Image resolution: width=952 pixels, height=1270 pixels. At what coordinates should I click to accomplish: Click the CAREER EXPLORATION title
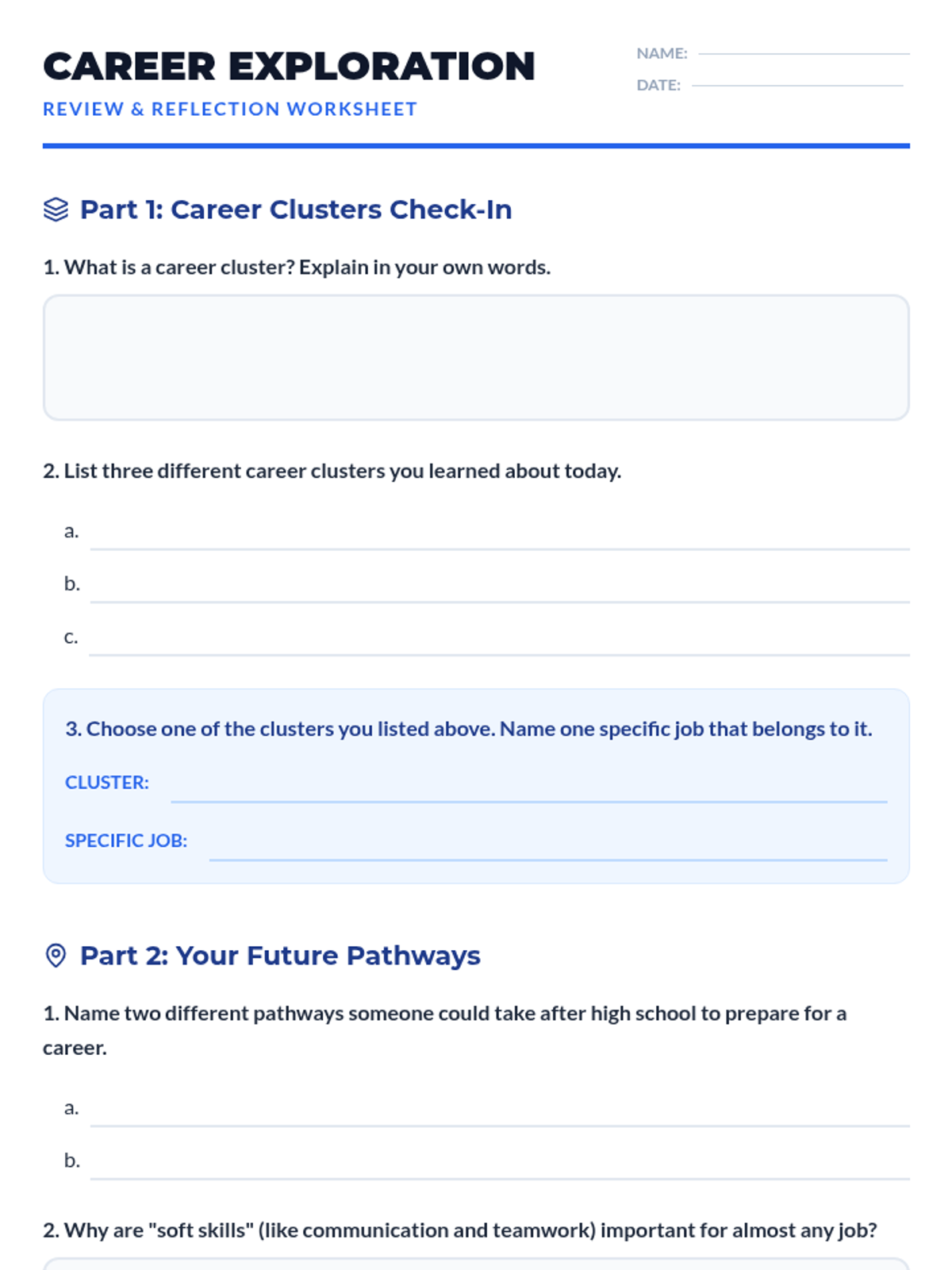[x=289, y=67]
